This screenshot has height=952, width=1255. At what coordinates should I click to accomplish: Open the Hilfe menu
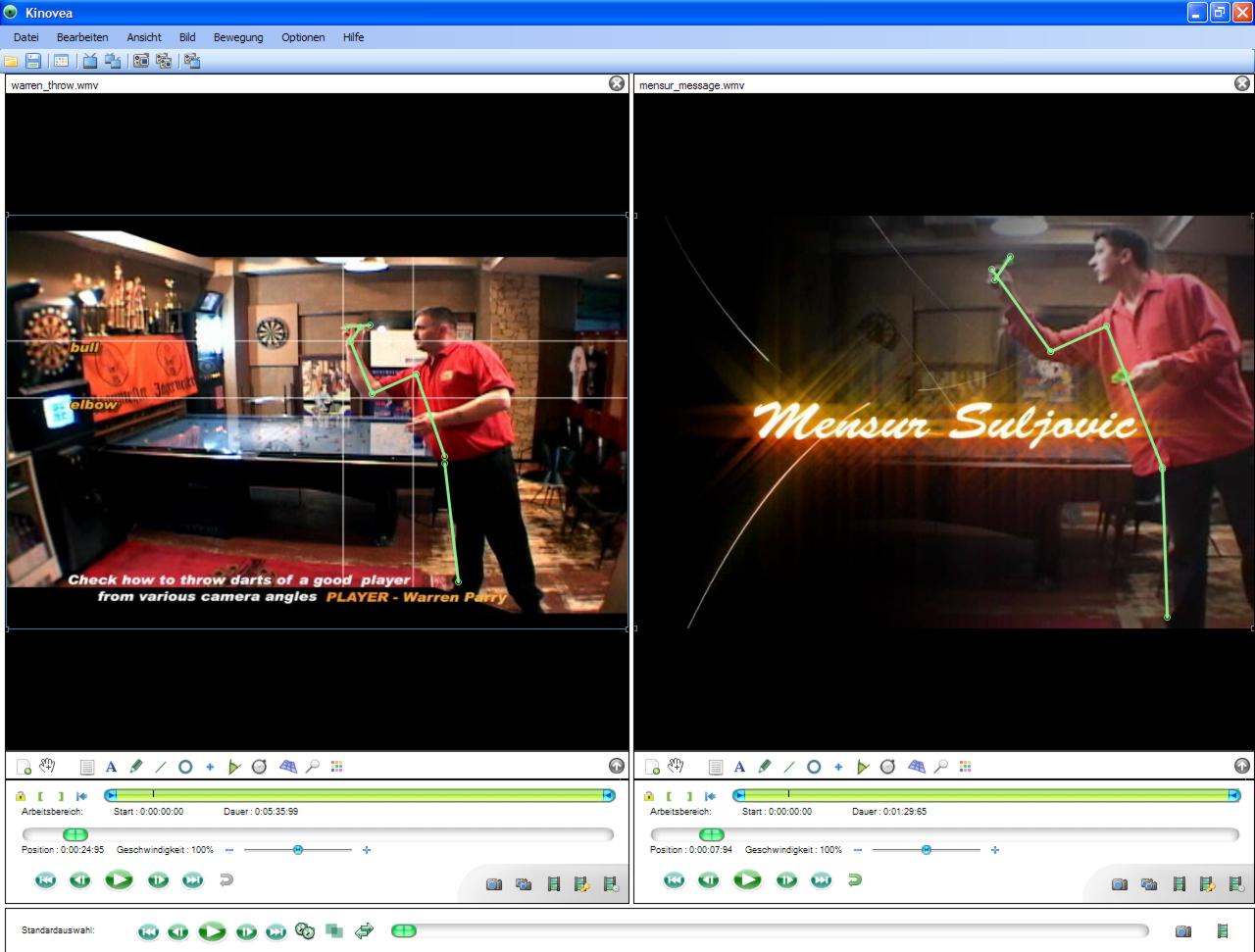[353, 37]
